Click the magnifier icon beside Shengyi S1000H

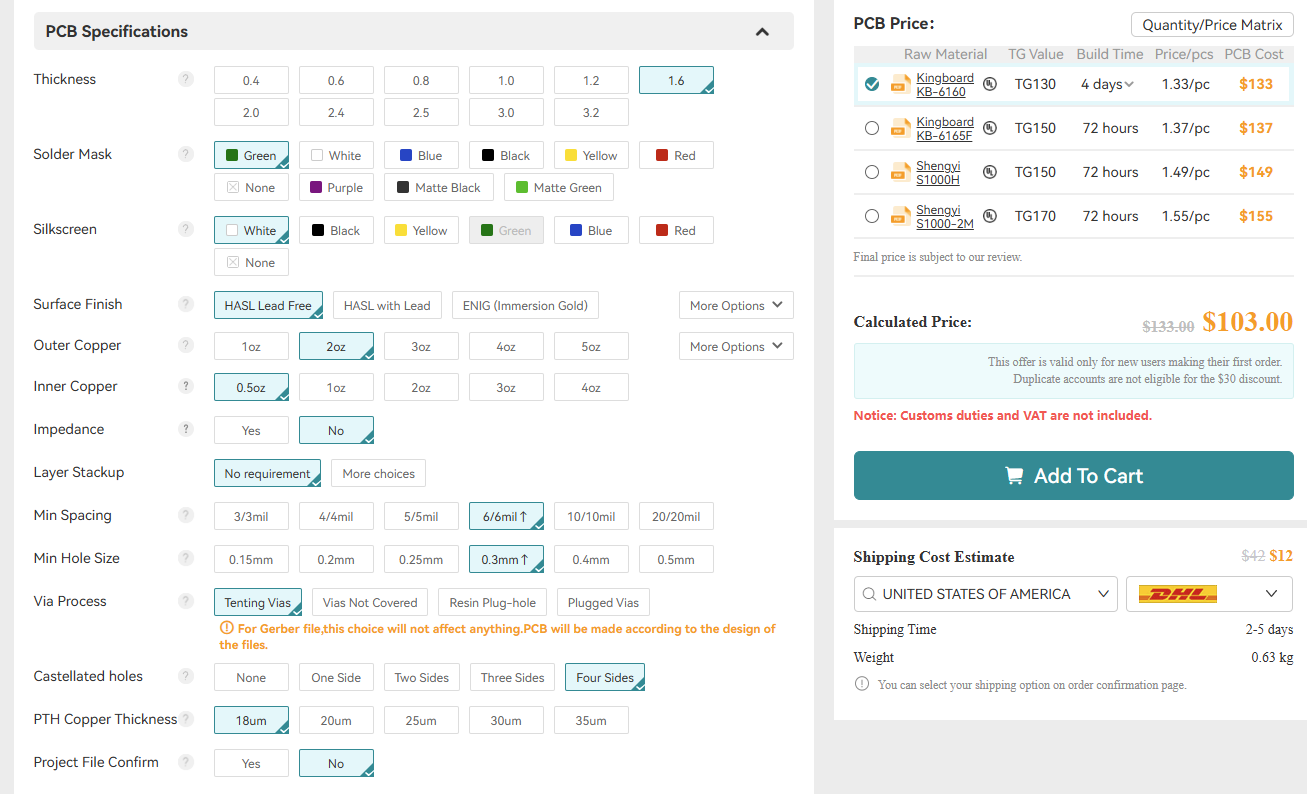click(989, 172)
